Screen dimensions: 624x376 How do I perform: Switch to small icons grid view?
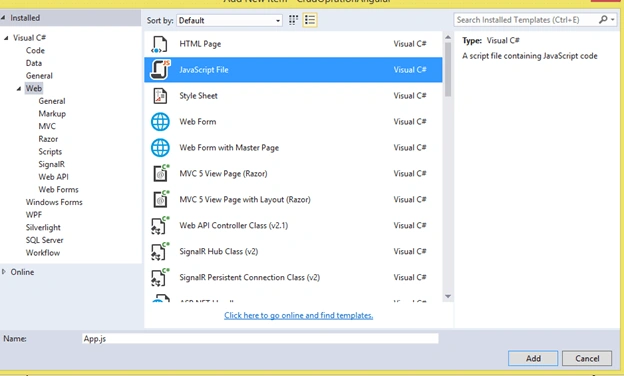coord(293,20)
